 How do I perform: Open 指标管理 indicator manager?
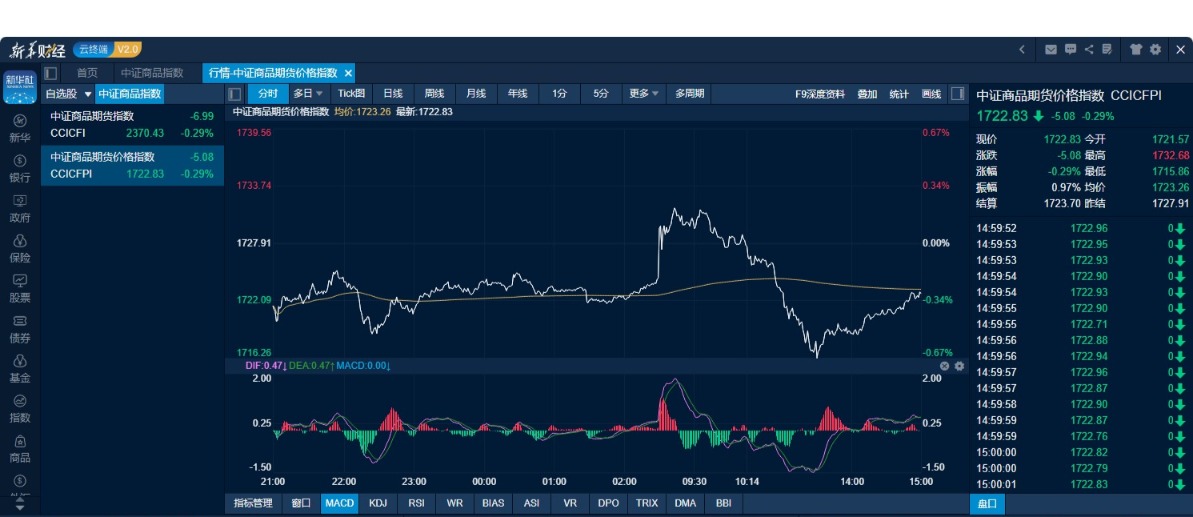click(253, 503)
